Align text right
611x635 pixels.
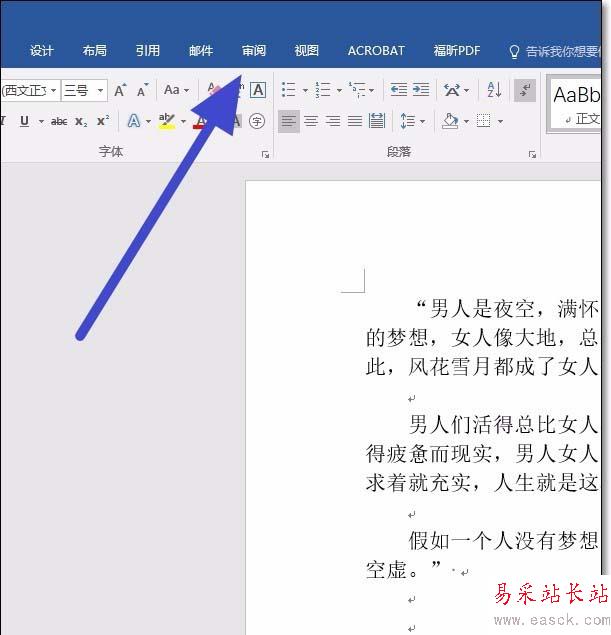coord(333,121)
